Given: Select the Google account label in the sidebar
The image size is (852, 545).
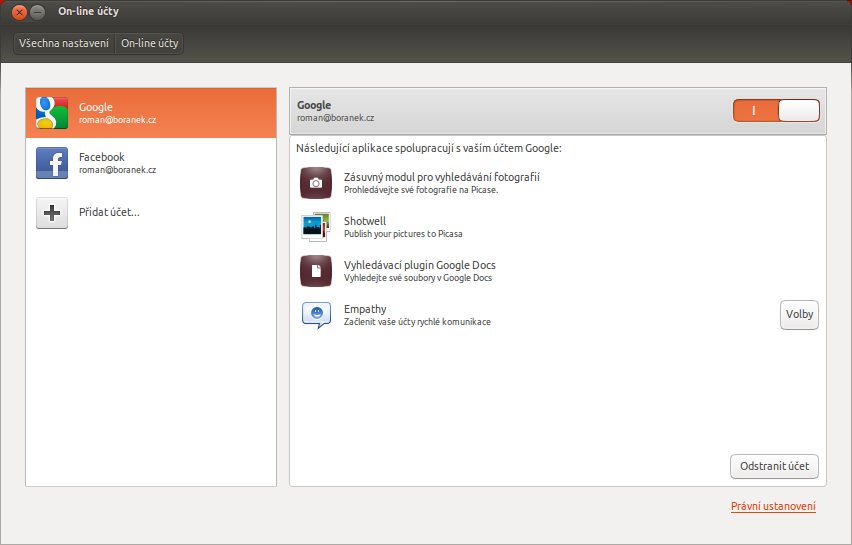Looking at the screenshot, I should coord(96,107).
